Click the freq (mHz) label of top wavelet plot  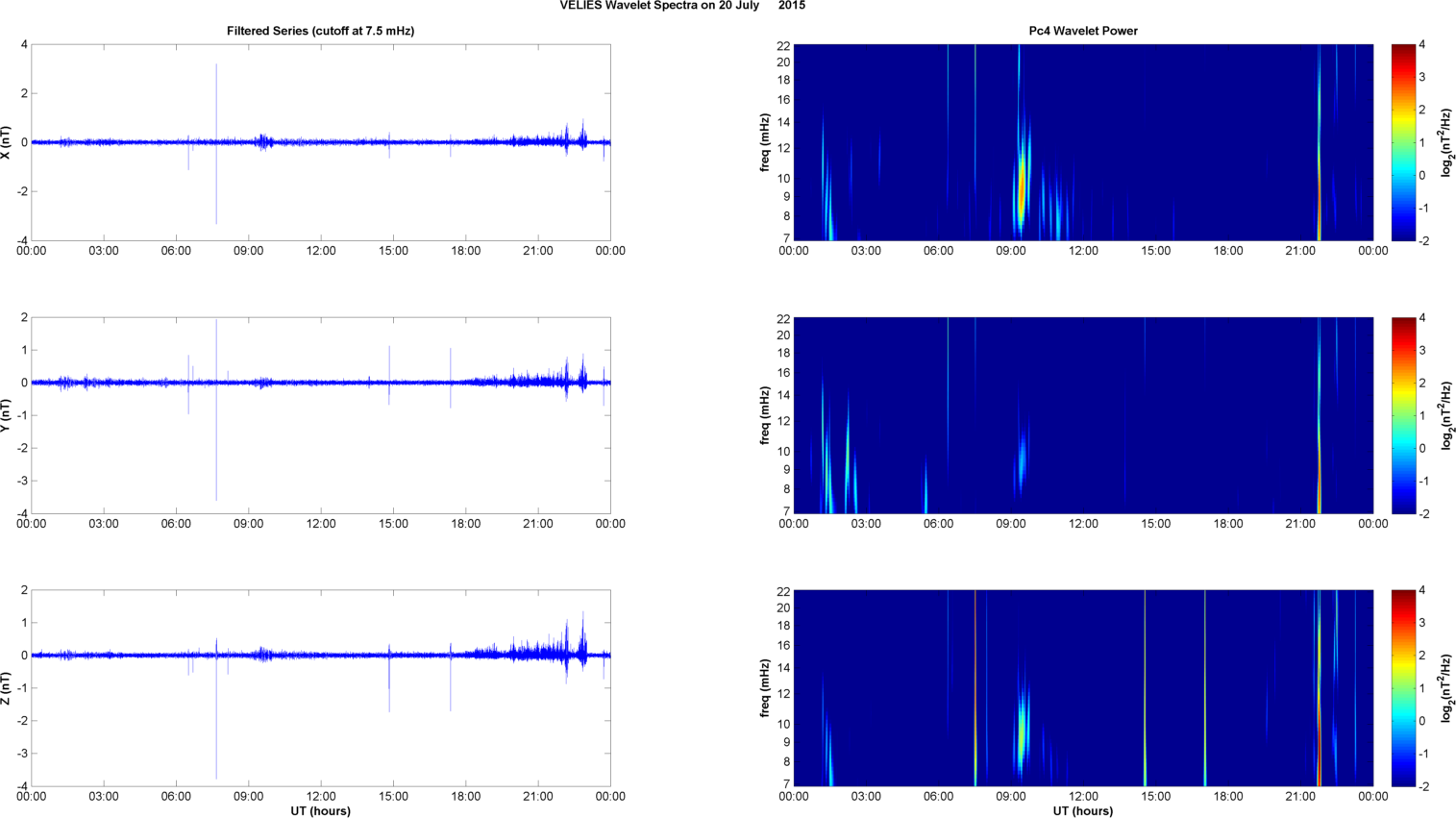[765, 142]
